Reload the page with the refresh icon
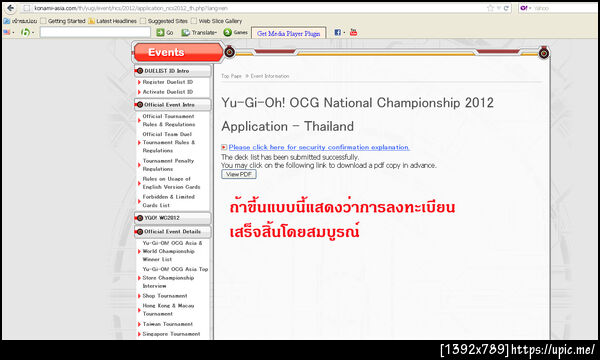 coord(506,8)
